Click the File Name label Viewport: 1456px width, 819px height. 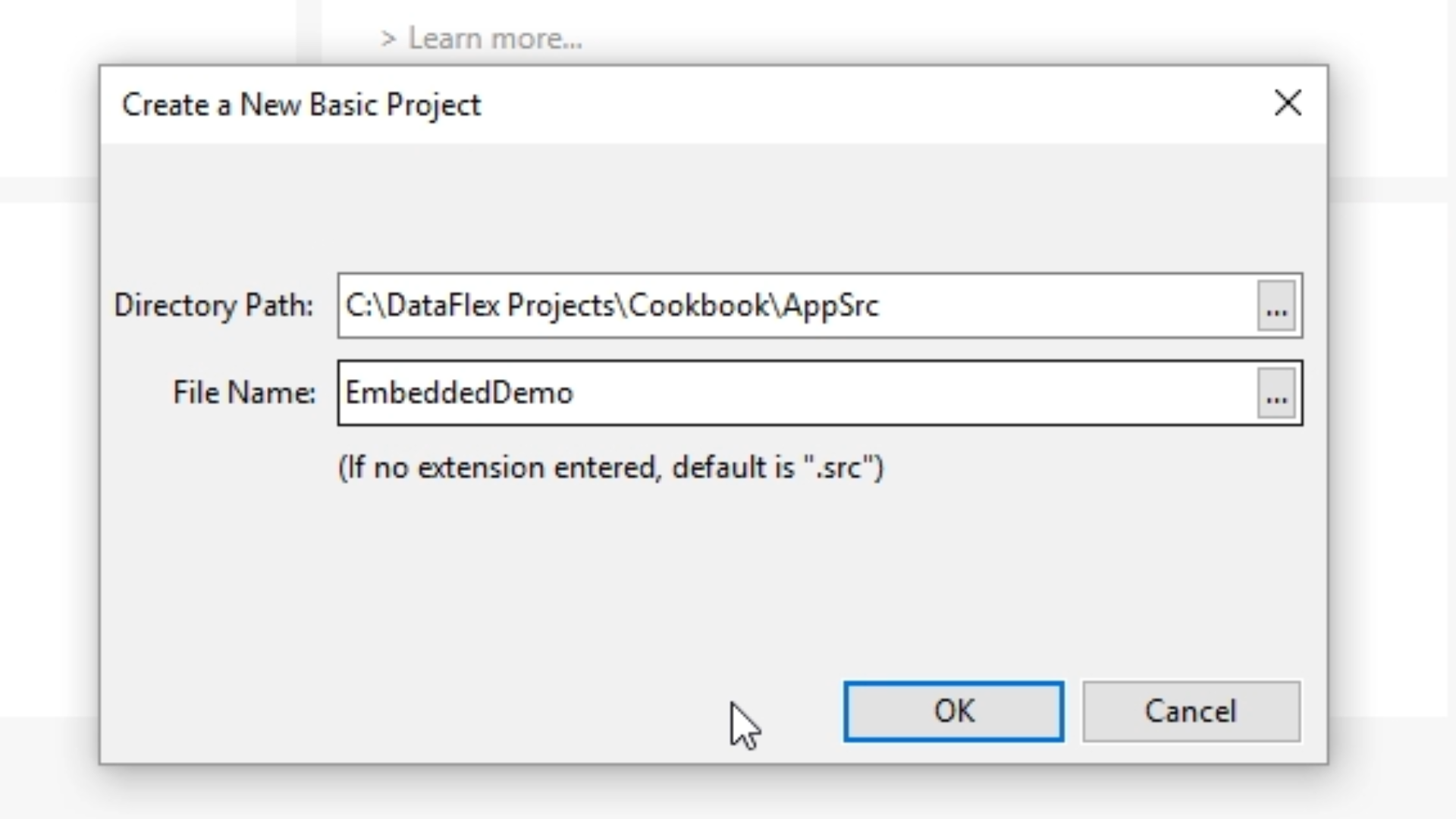point(243,393)
